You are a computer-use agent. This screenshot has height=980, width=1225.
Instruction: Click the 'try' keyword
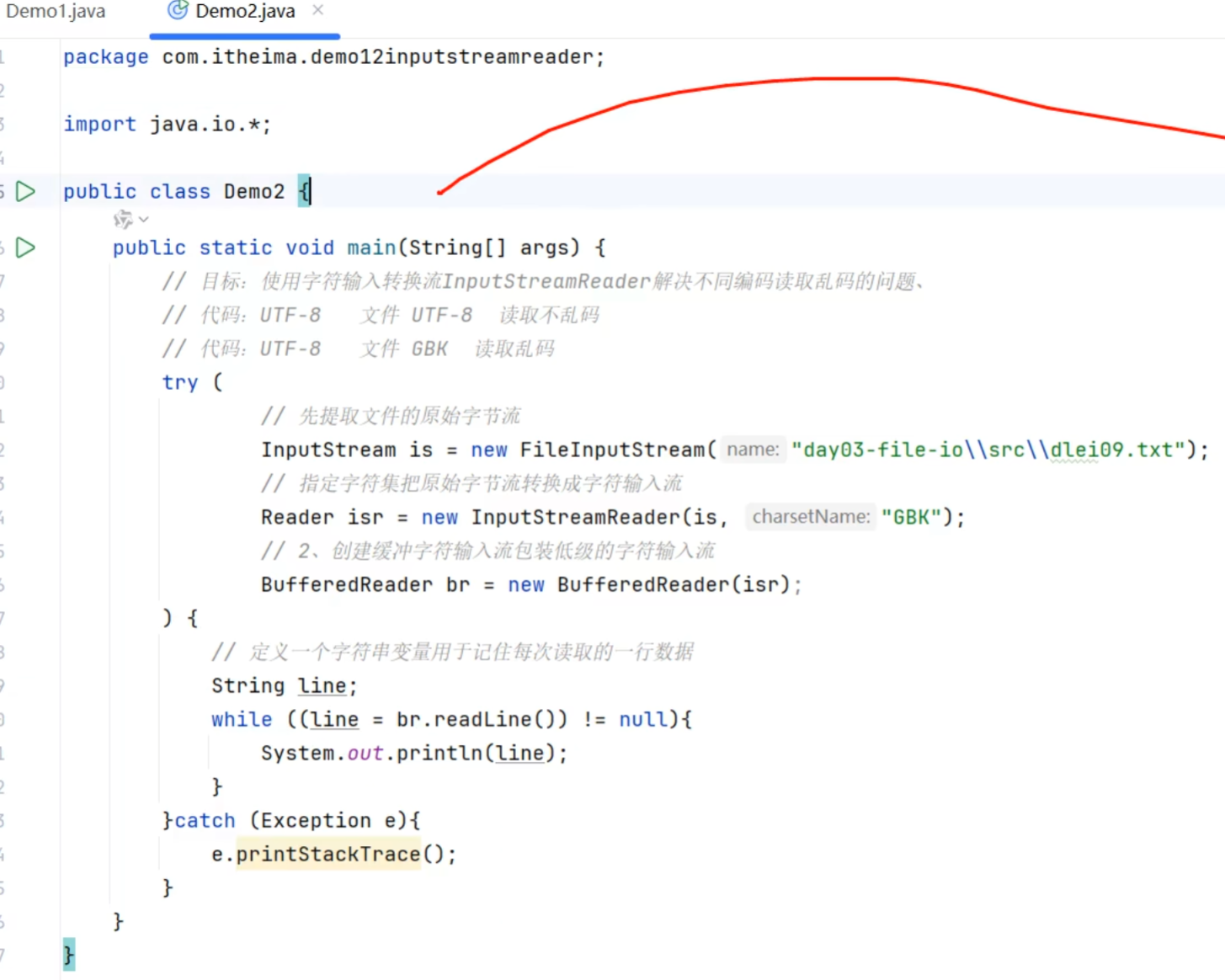[180, 383]
